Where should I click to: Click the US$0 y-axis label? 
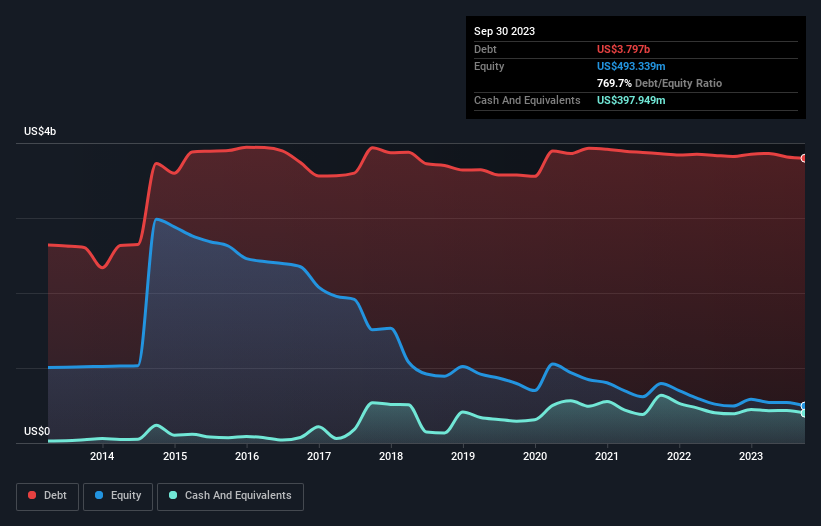click(x=37, y=431)
